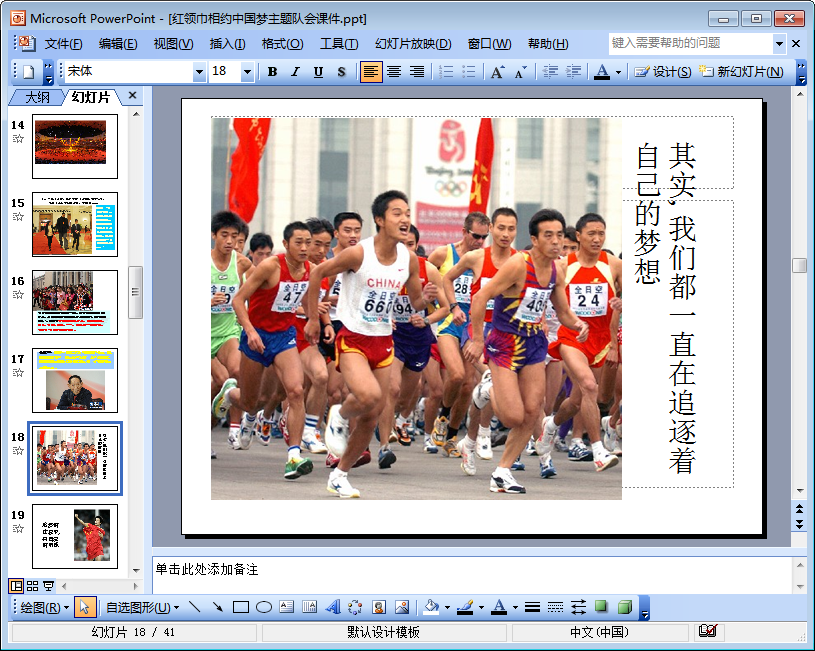
Task: Add a slide with 新幻灯片(N)
Action: coord(741,72)
